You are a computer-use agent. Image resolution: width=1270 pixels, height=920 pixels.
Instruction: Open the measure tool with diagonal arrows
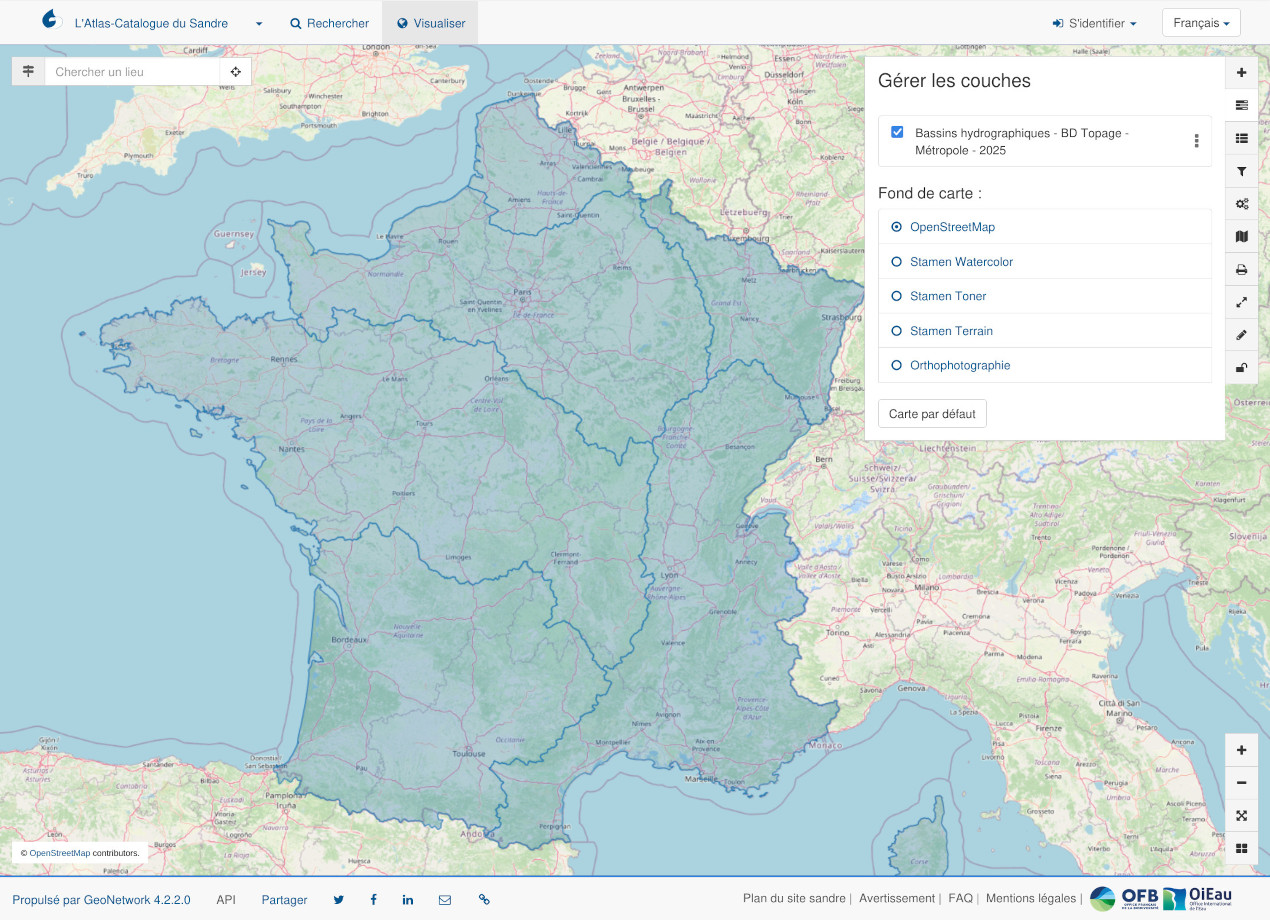click(1241, 302)
